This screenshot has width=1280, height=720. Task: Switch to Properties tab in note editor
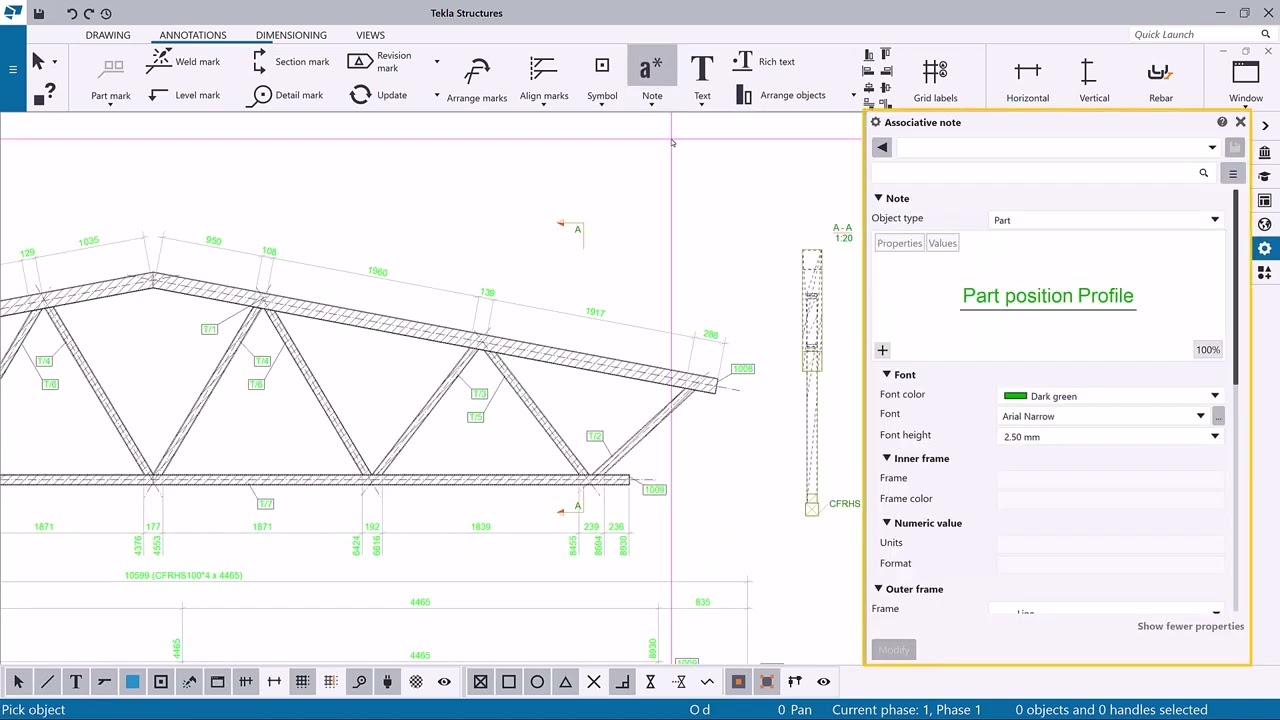899,243
